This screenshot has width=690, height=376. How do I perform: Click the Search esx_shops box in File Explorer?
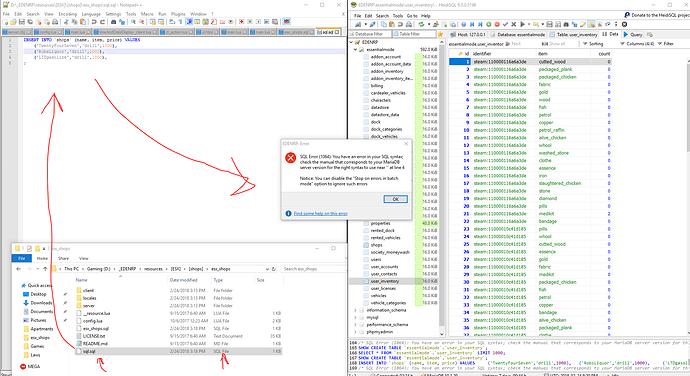click(x=312, y=269)
